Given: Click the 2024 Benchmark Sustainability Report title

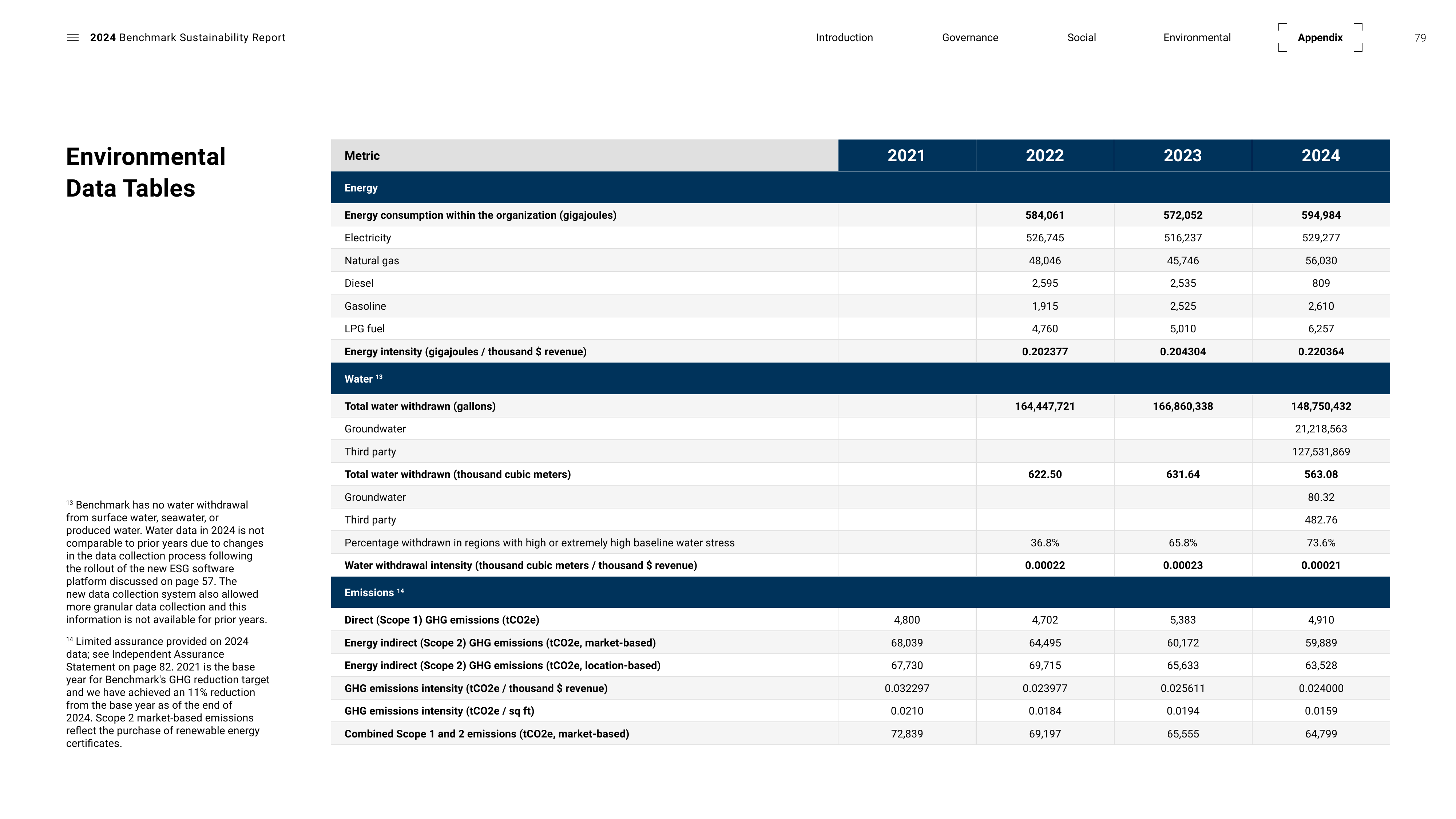Looking at the screenshot, I should pyautogui.click(x=188, y=37).
